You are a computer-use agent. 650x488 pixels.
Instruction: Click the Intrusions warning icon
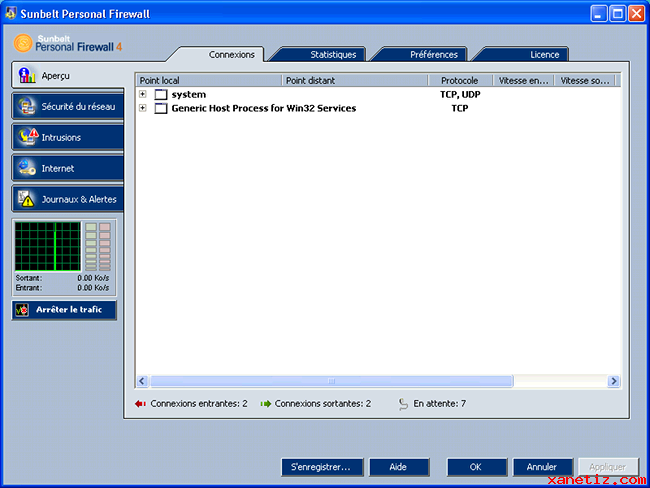[x=28, y=137]
